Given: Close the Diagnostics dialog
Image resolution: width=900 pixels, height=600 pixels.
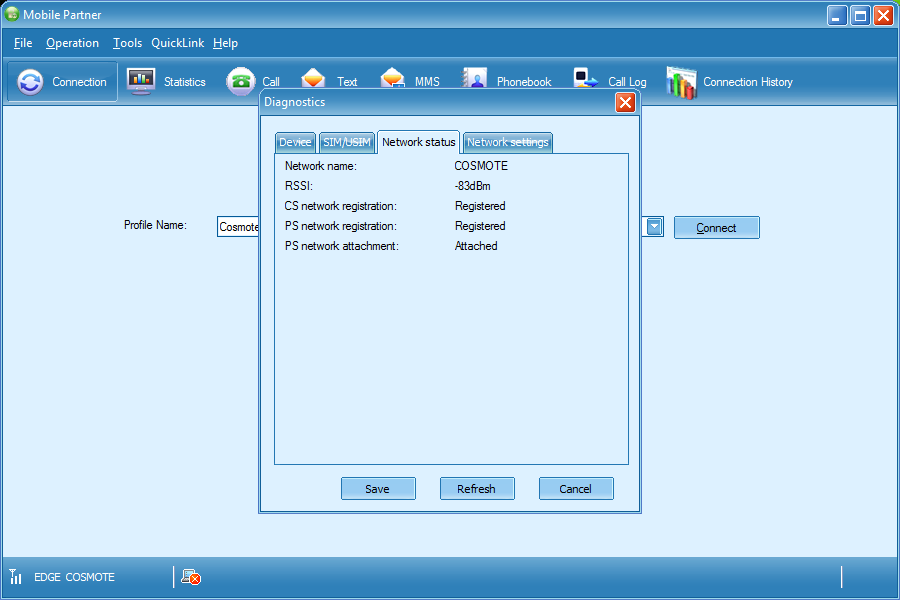Looking at the screenshot, I should point(625,103).
